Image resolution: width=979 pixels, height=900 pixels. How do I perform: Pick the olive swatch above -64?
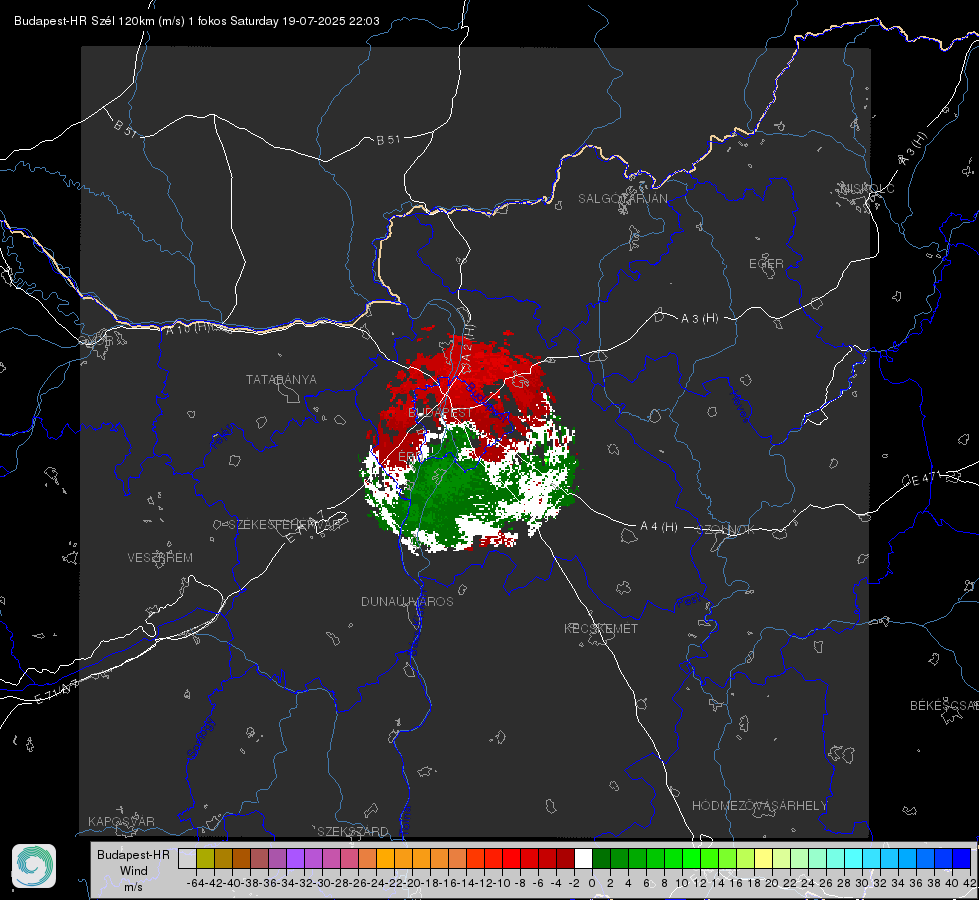(205, 858)
